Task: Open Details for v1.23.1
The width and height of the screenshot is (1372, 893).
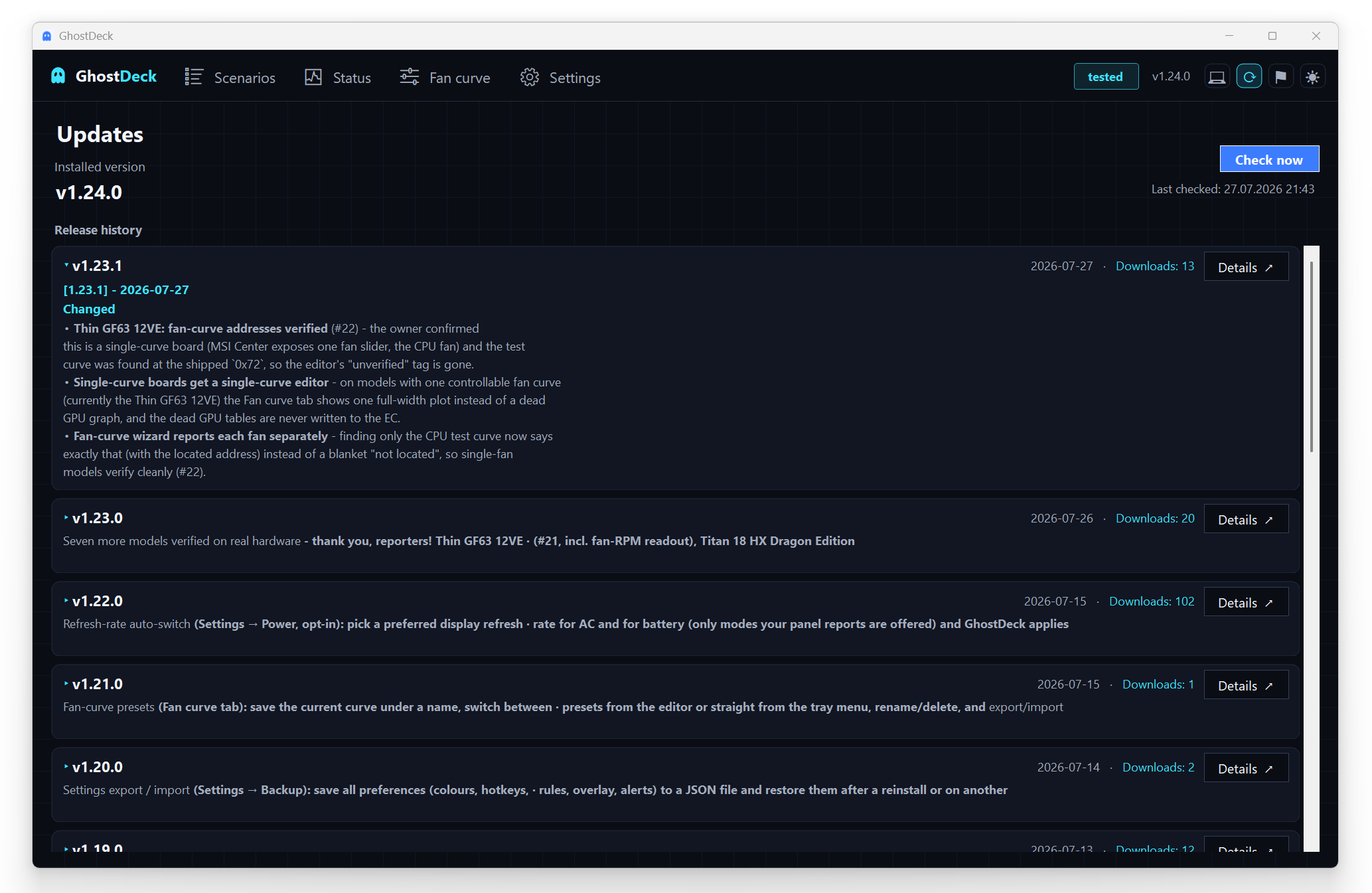Action: click(1246, 267)
